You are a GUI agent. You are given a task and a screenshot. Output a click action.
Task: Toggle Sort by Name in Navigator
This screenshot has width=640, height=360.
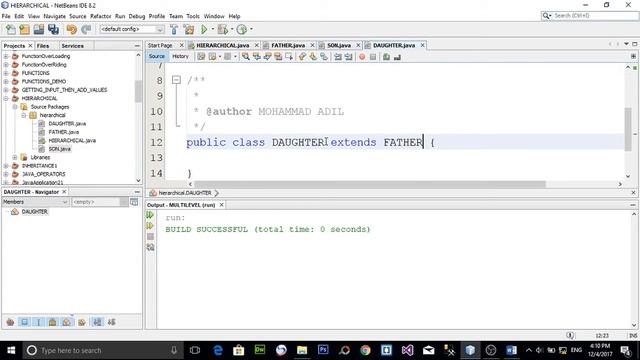pyautogui.click(x=97, y=322)
